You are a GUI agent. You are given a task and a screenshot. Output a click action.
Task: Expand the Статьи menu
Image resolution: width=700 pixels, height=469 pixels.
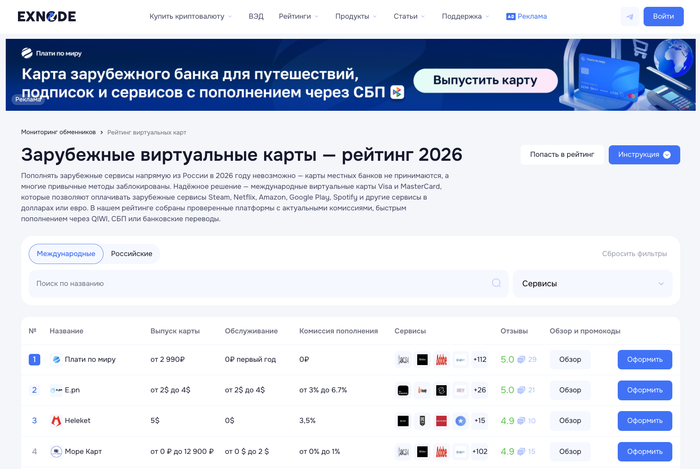click(409, 17)
